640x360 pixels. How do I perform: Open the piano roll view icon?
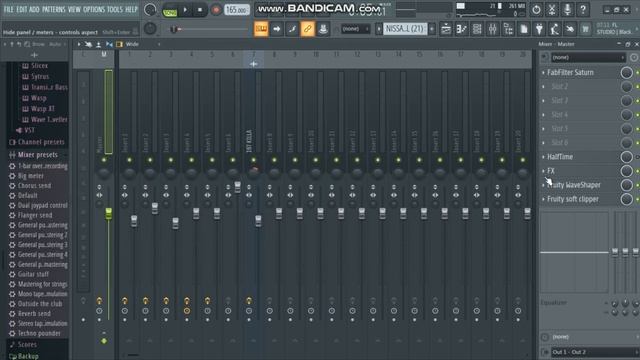tap(461, 29)
